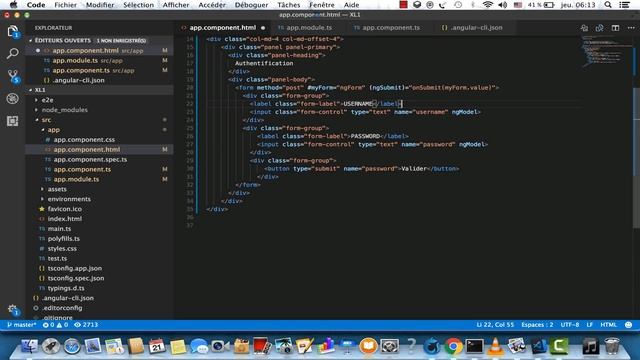Open Google Chrome from the Dock

click(453, 346)
